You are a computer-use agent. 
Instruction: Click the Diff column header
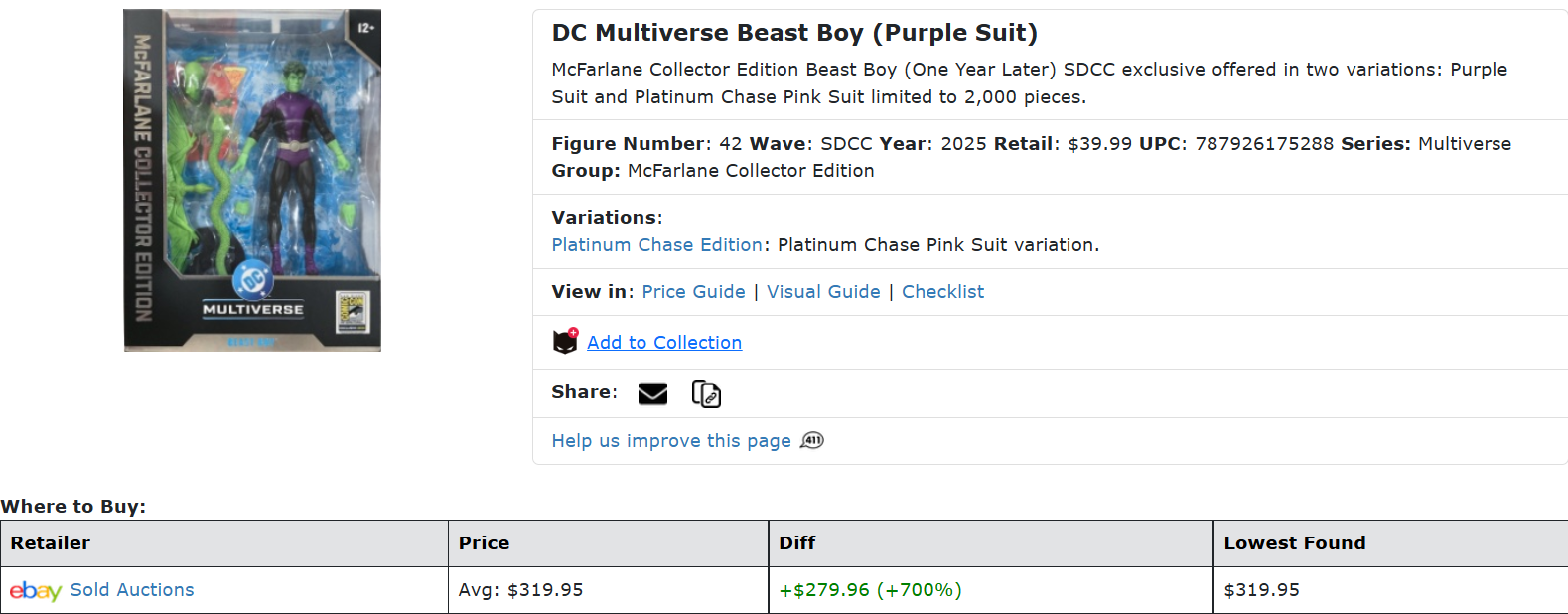(796, 543)
